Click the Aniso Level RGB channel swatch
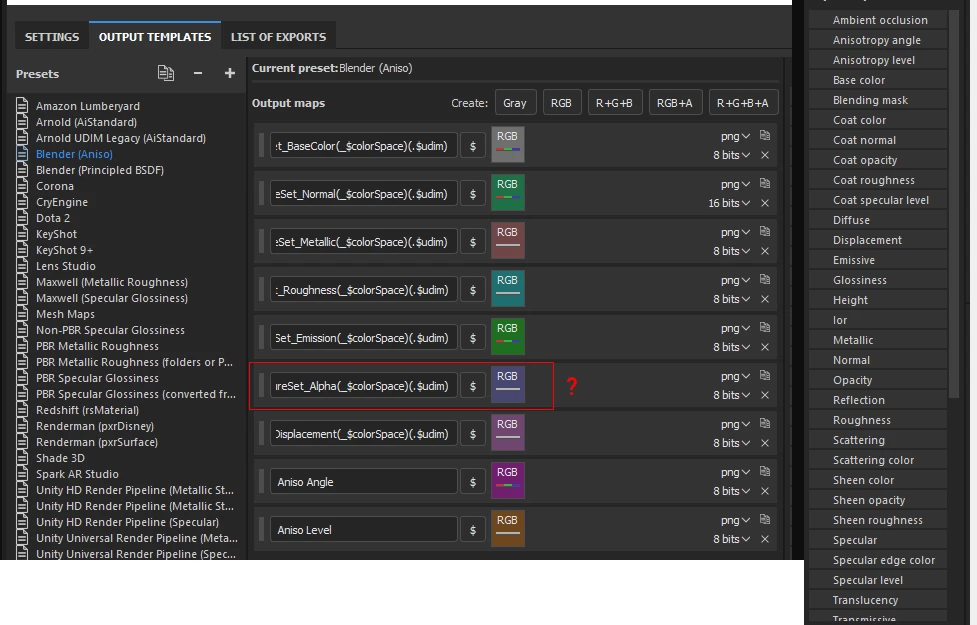The image size is (977, 625). (507, 528)
